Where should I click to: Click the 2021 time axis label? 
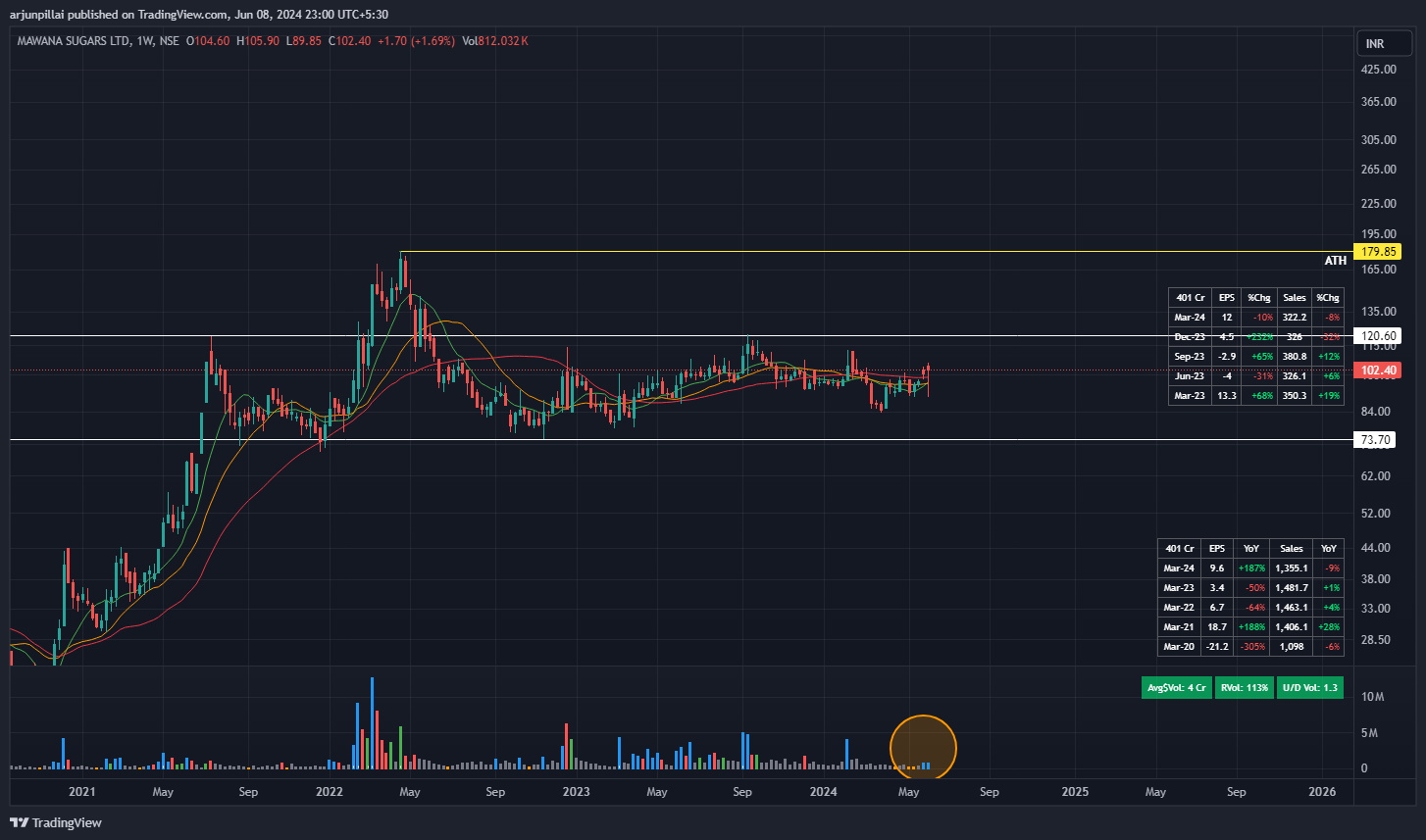82,791
